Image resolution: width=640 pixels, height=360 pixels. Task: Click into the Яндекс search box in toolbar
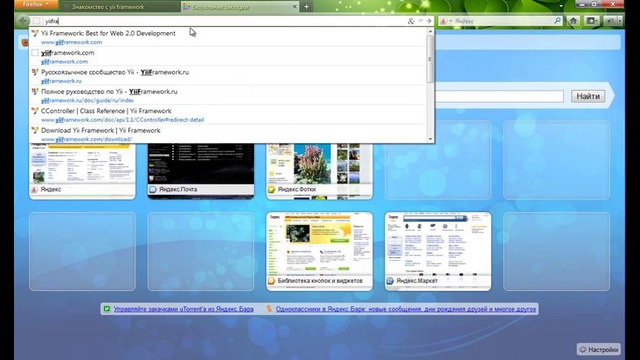click(504, 21)
